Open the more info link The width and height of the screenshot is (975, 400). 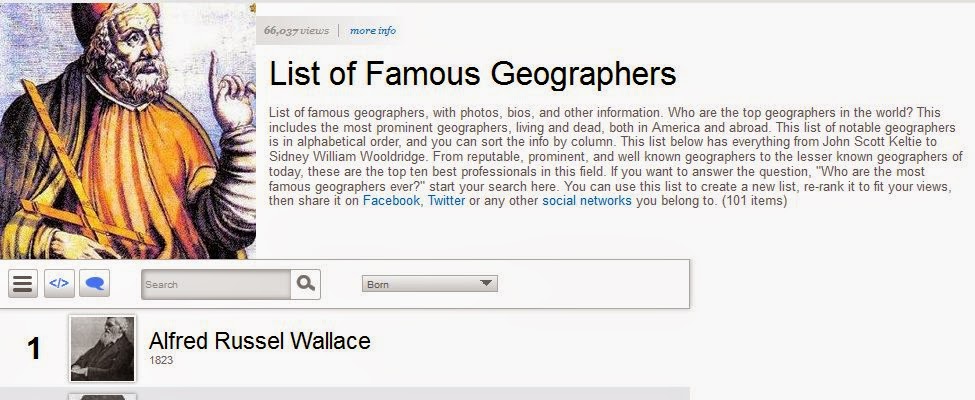tap(372, 30)
